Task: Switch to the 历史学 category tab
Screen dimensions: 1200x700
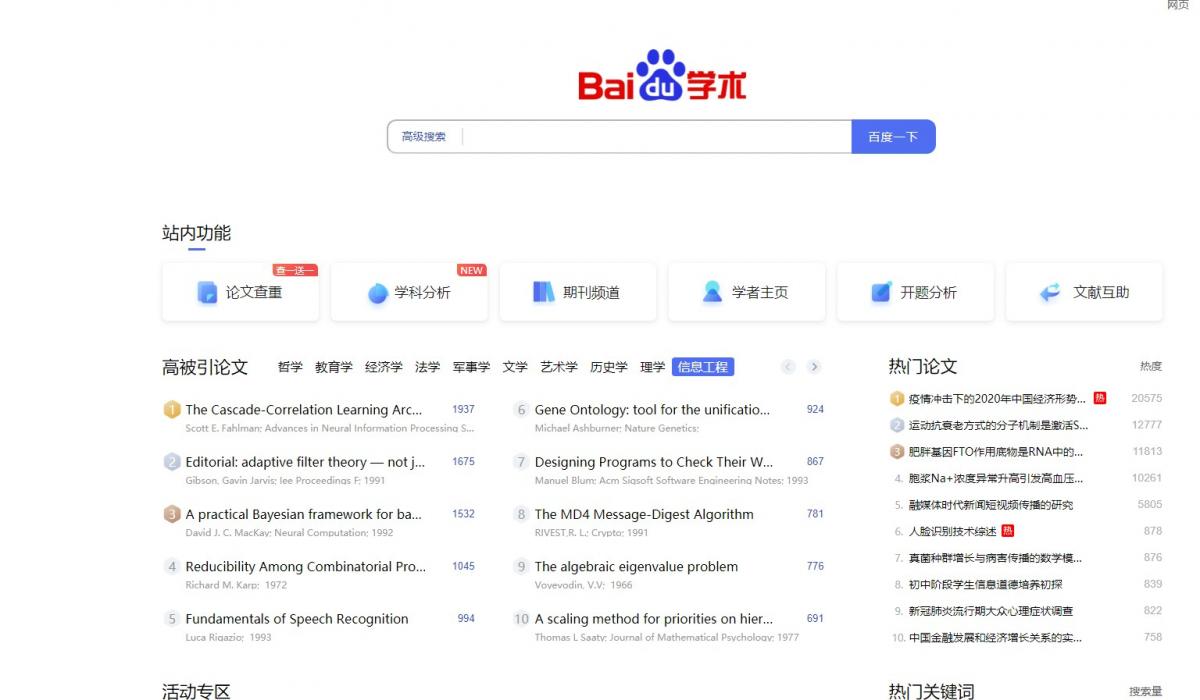Action: (609, 367)
